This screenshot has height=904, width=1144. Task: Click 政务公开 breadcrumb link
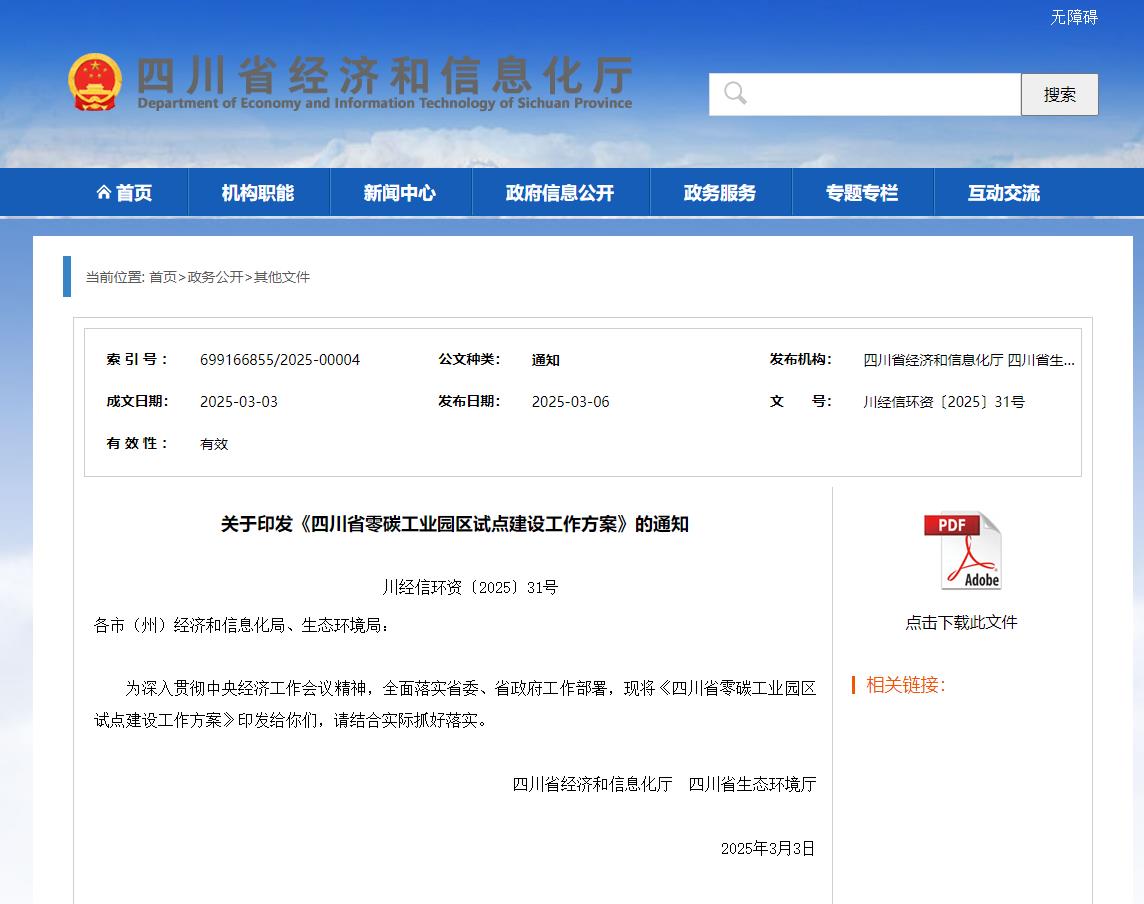click(215, 277)
